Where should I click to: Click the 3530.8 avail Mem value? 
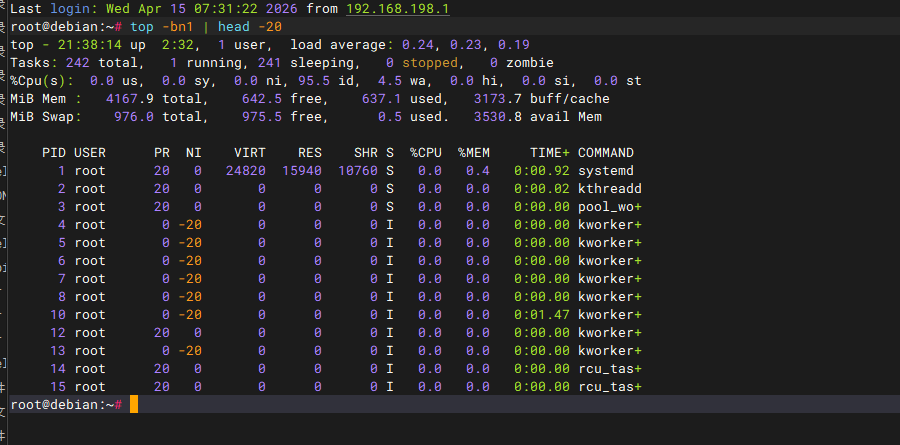498,117
